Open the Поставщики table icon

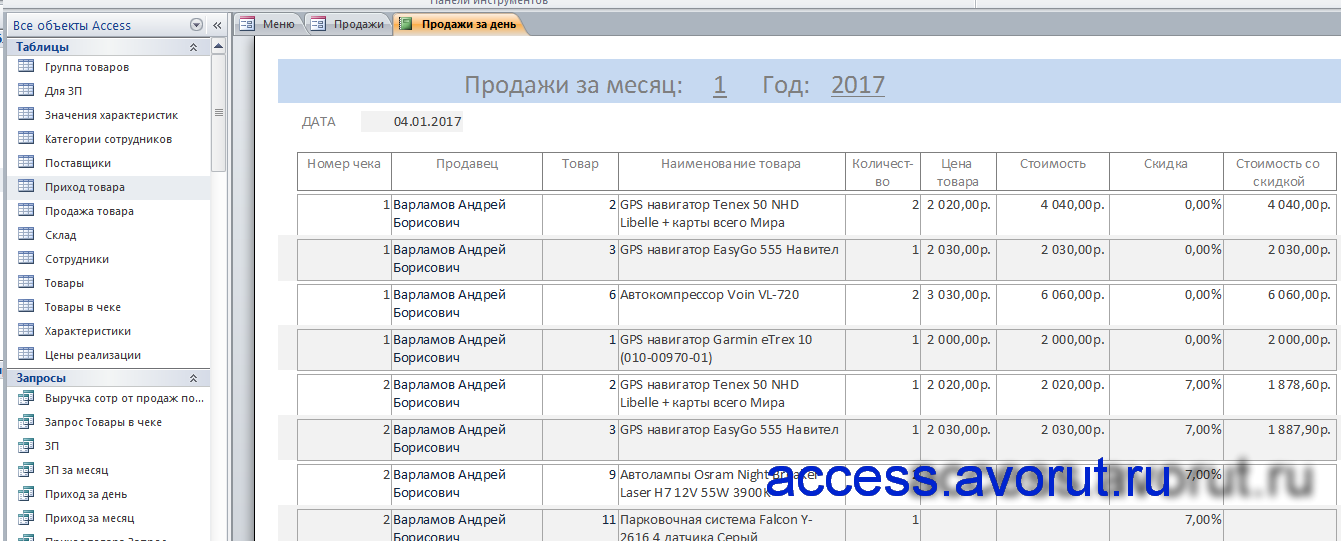pos(26,163)
